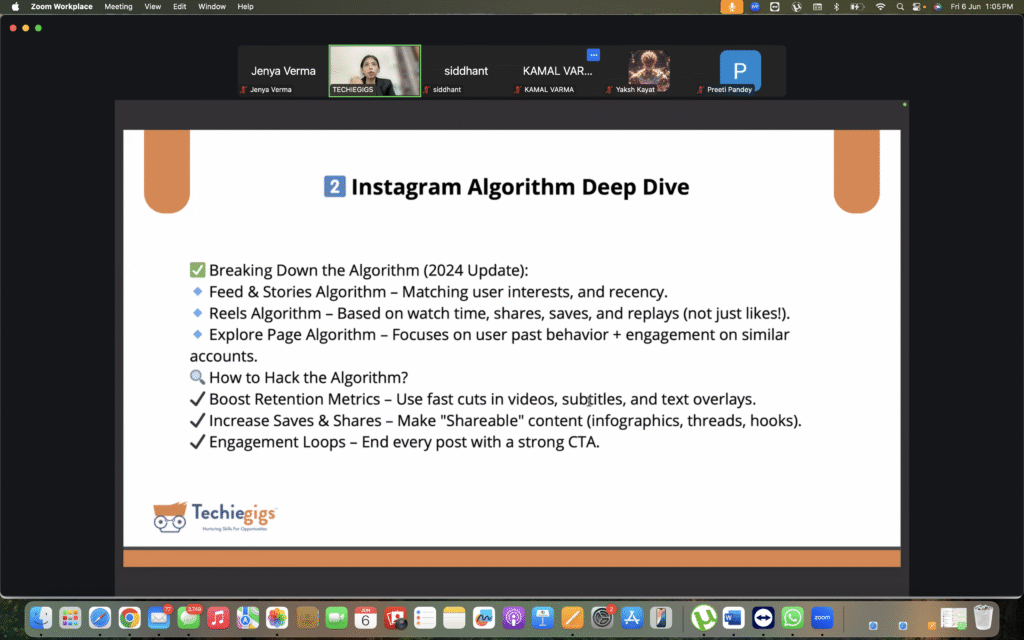Open TeamViewer in the Dock
The height and width of the screenshot is (640, 1024).
pyautogui.click(x=763, y=618)
